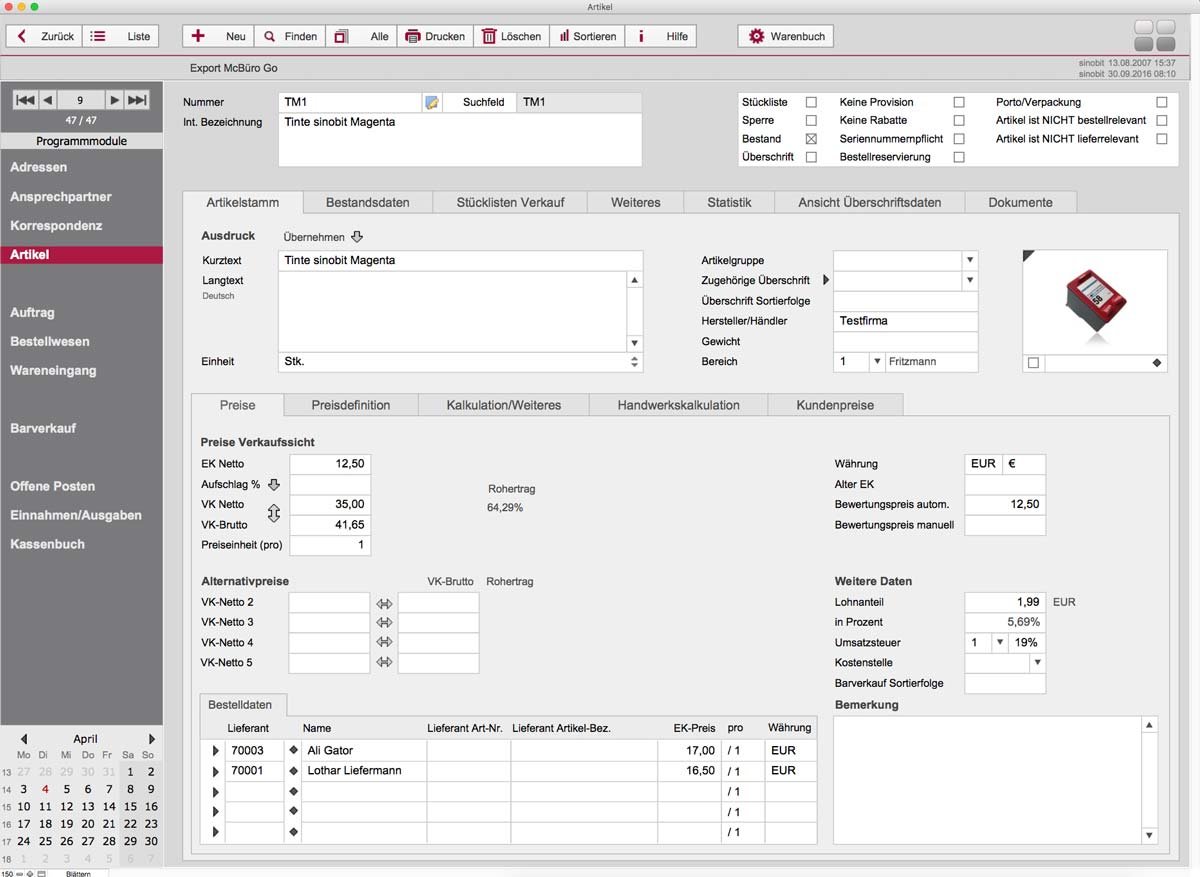
Task: Open the Artikelgruppe dropdown
Action: pos(969,260)
